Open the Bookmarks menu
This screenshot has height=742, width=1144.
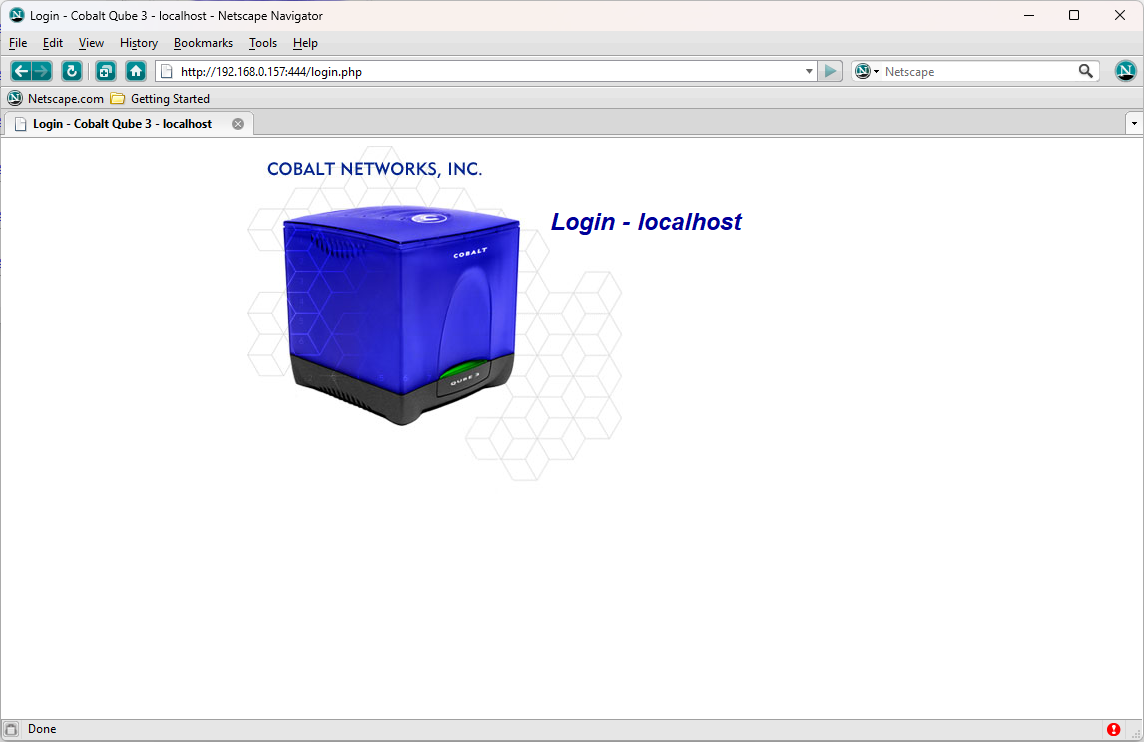click(203, 43)
